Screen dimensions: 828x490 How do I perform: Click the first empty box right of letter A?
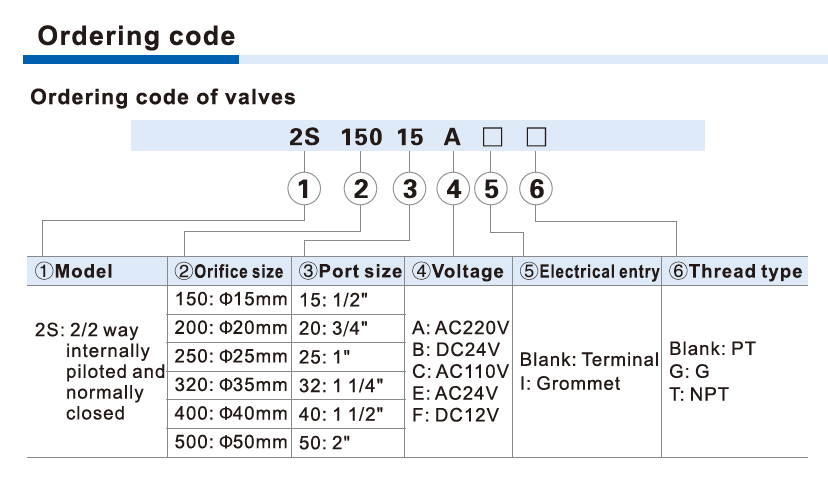pyautogui.click(x=491, y=137)
